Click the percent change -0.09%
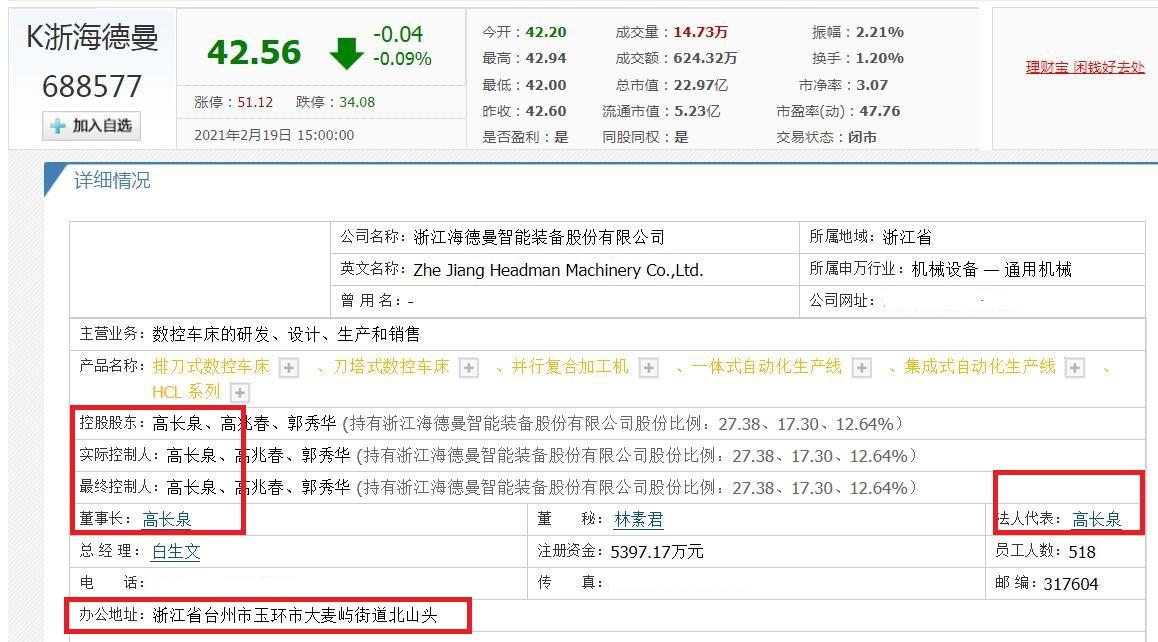1158x642 pixels. coord(402,59)
